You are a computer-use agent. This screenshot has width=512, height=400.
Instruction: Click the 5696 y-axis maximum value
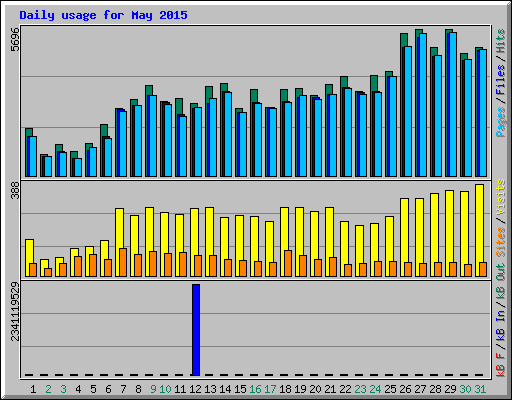click(15, 40)
